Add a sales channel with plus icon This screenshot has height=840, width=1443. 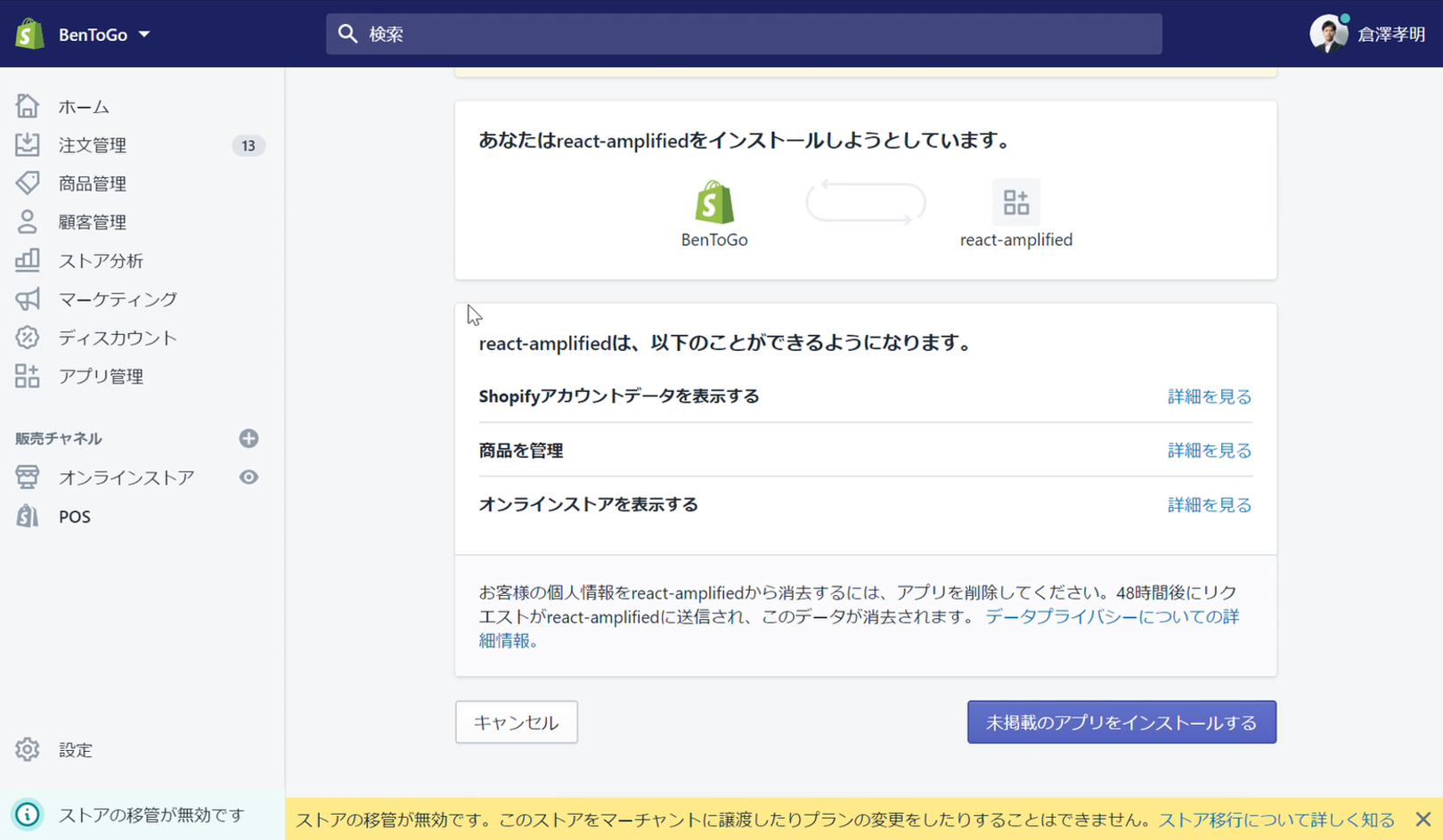pos(249,438)
